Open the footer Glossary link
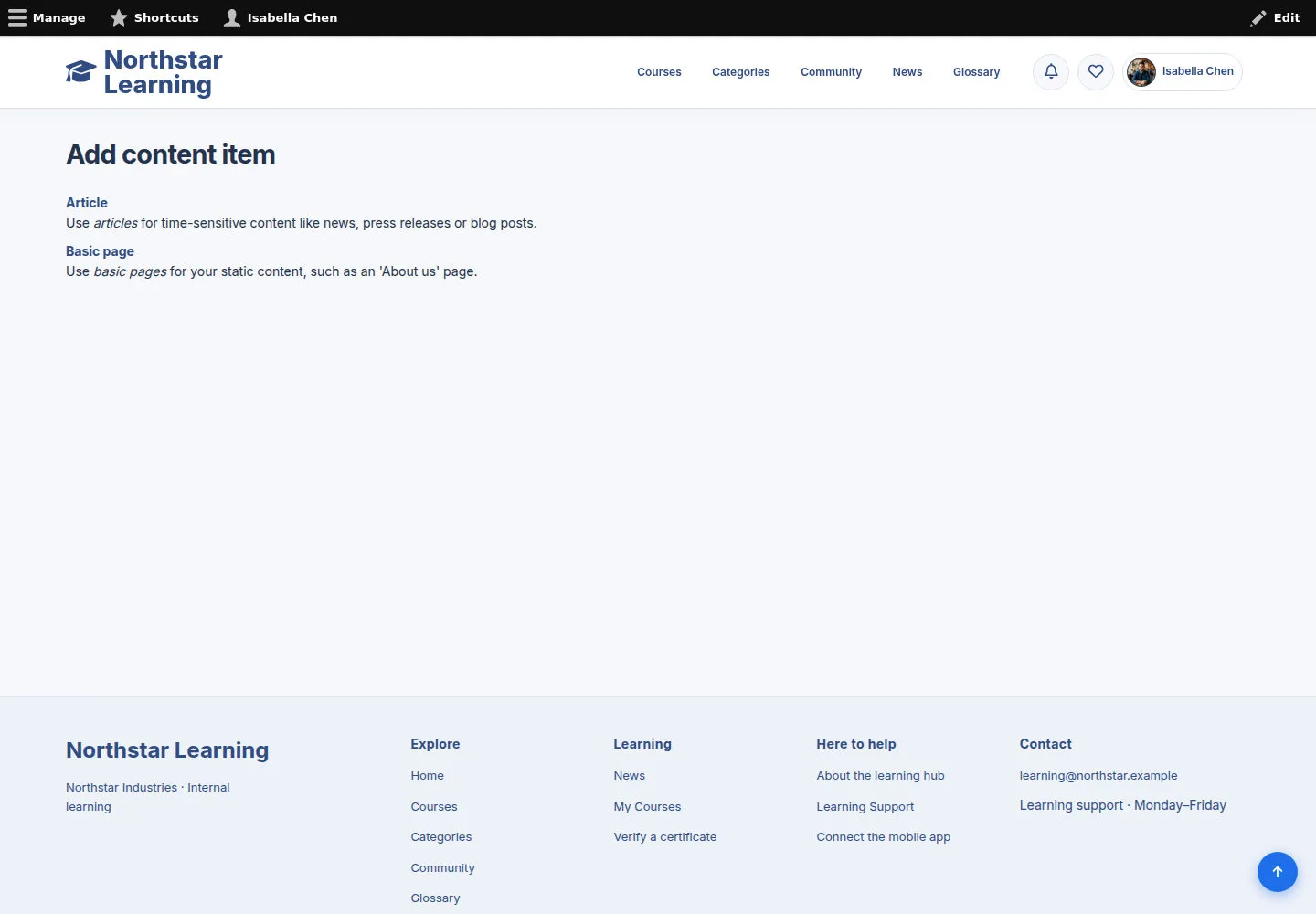The width and height of the screenshot is (1316, 914). click(435, 898)
